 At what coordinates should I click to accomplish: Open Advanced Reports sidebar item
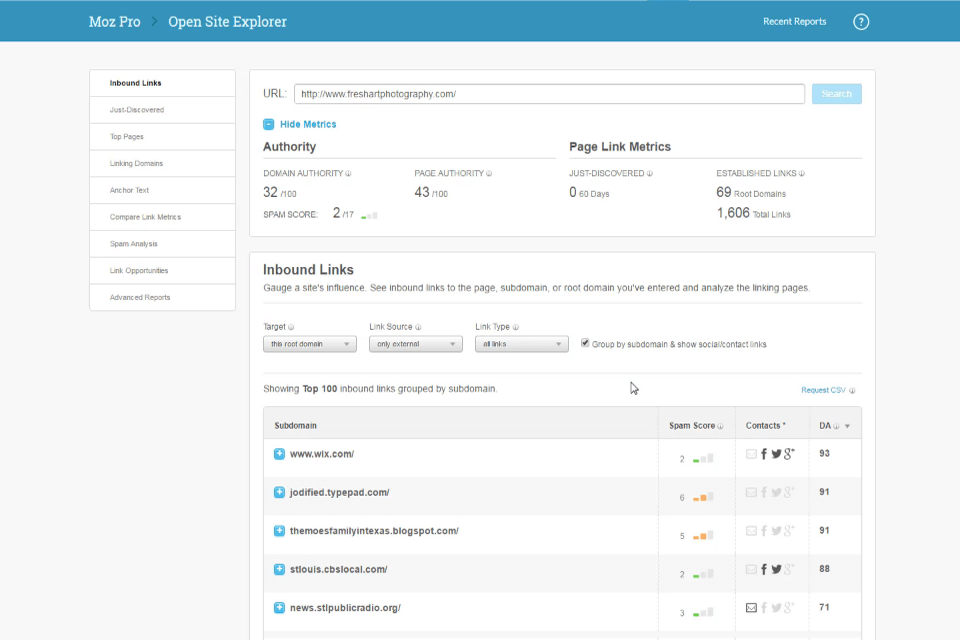click(162, 298)
